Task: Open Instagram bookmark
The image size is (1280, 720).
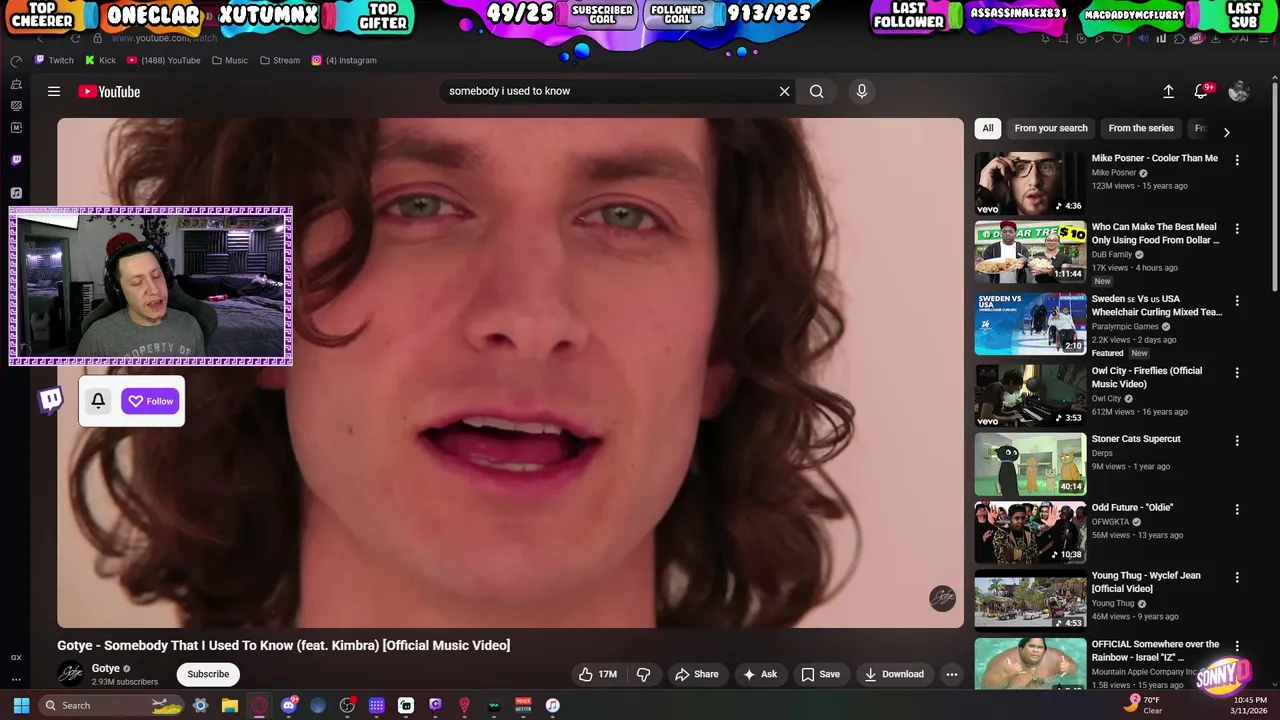Action: [344, 60]
